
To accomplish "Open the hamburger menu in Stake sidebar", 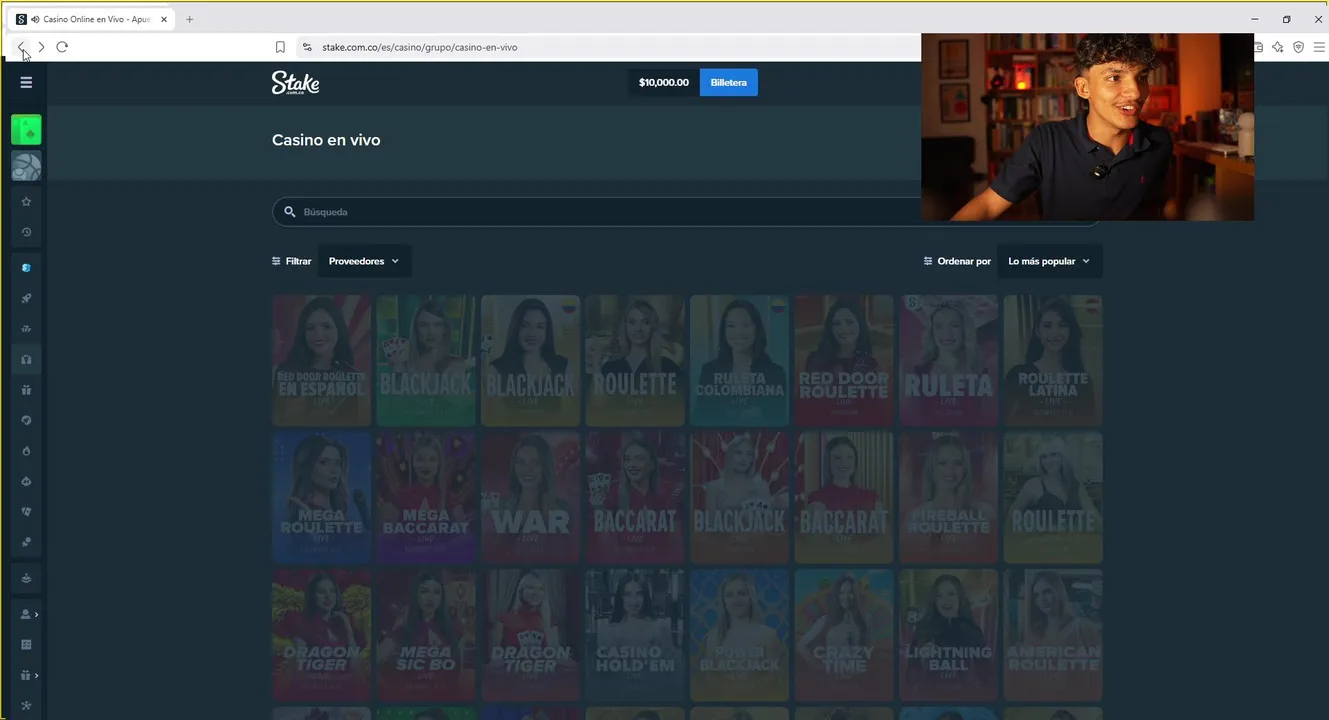I will [26, 82].
